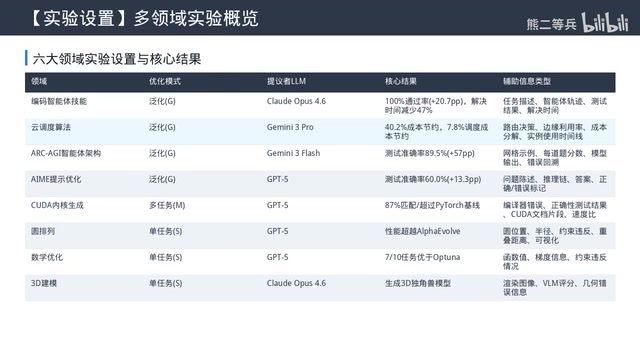Click the 问题陈述、推理链 auxiliary info cell
This screenshot has width=640, height=360.
555,184
